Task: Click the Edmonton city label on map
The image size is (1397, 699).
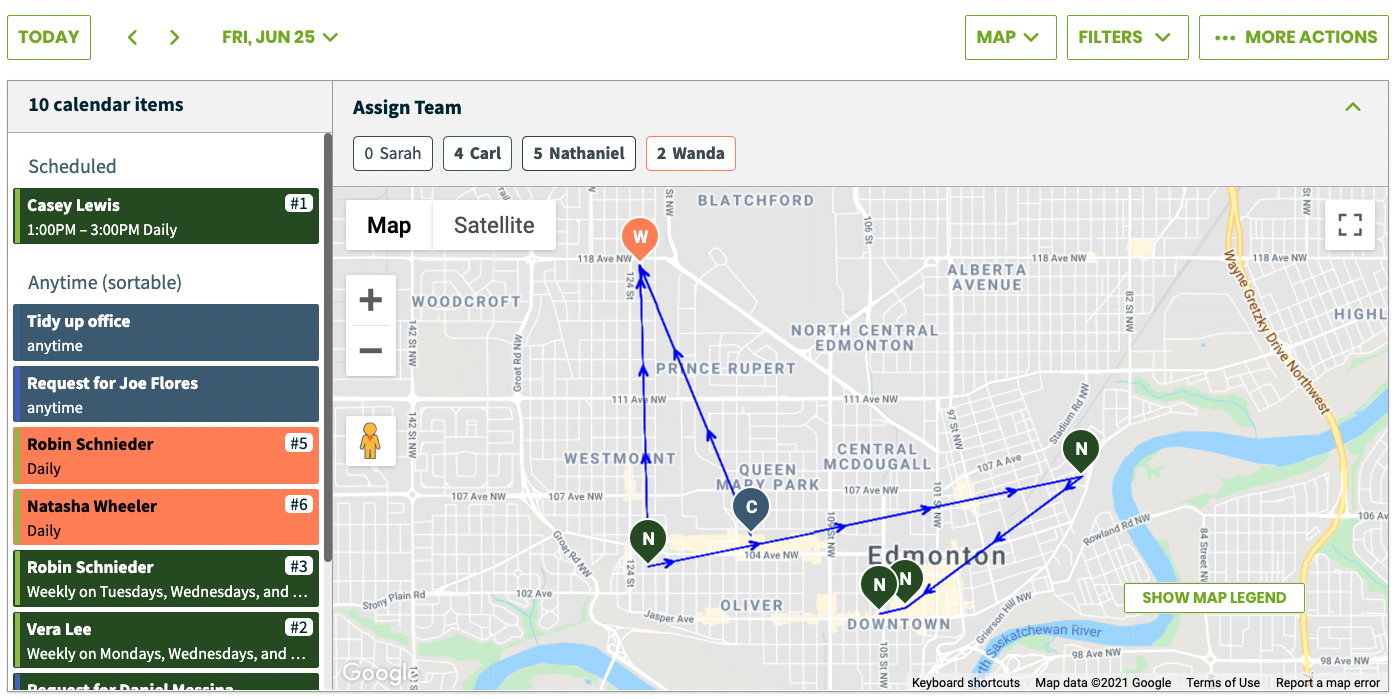Action: point(937,555)
